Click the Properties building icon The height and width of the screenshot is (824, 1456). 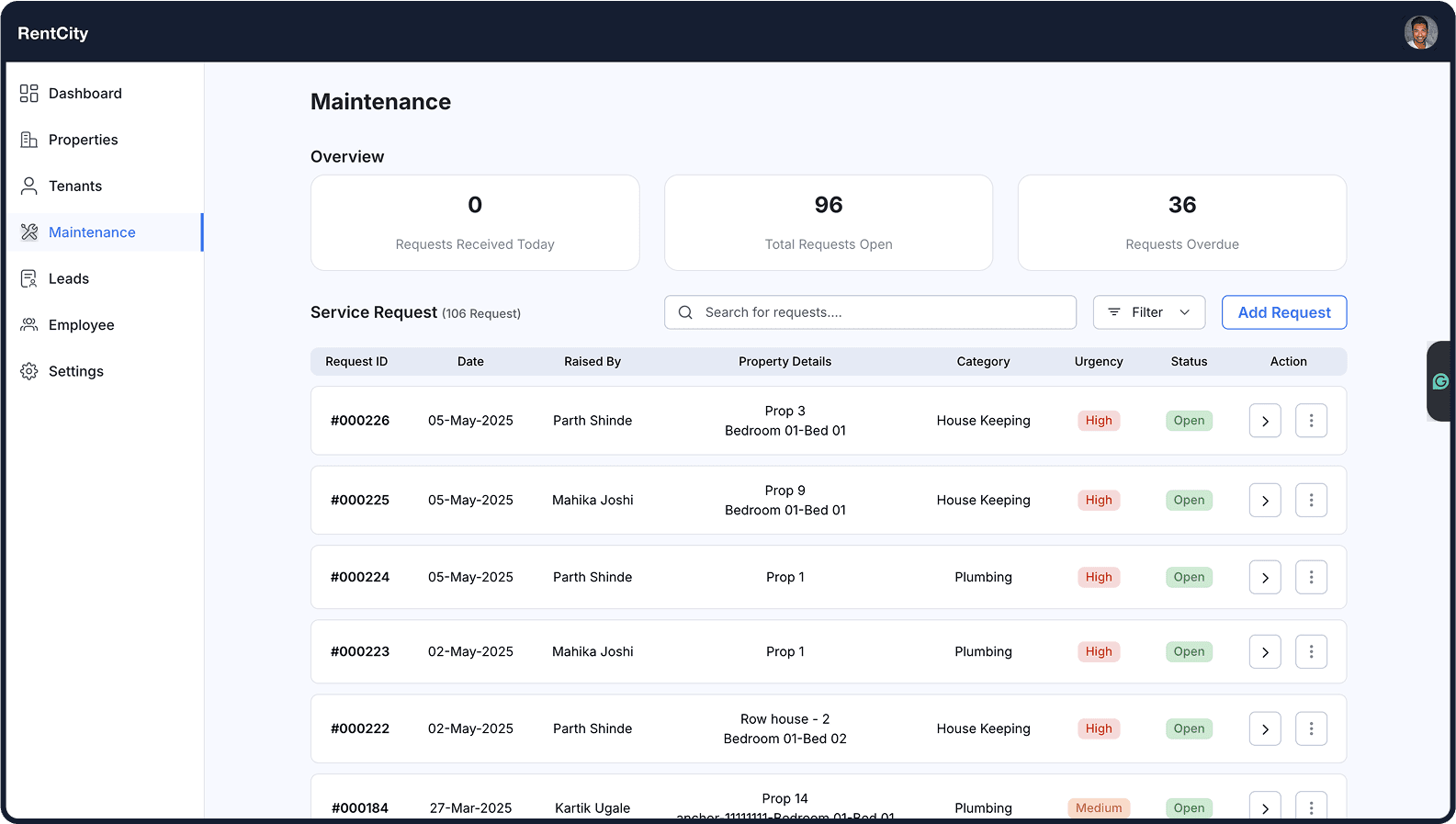click(29, 140)
